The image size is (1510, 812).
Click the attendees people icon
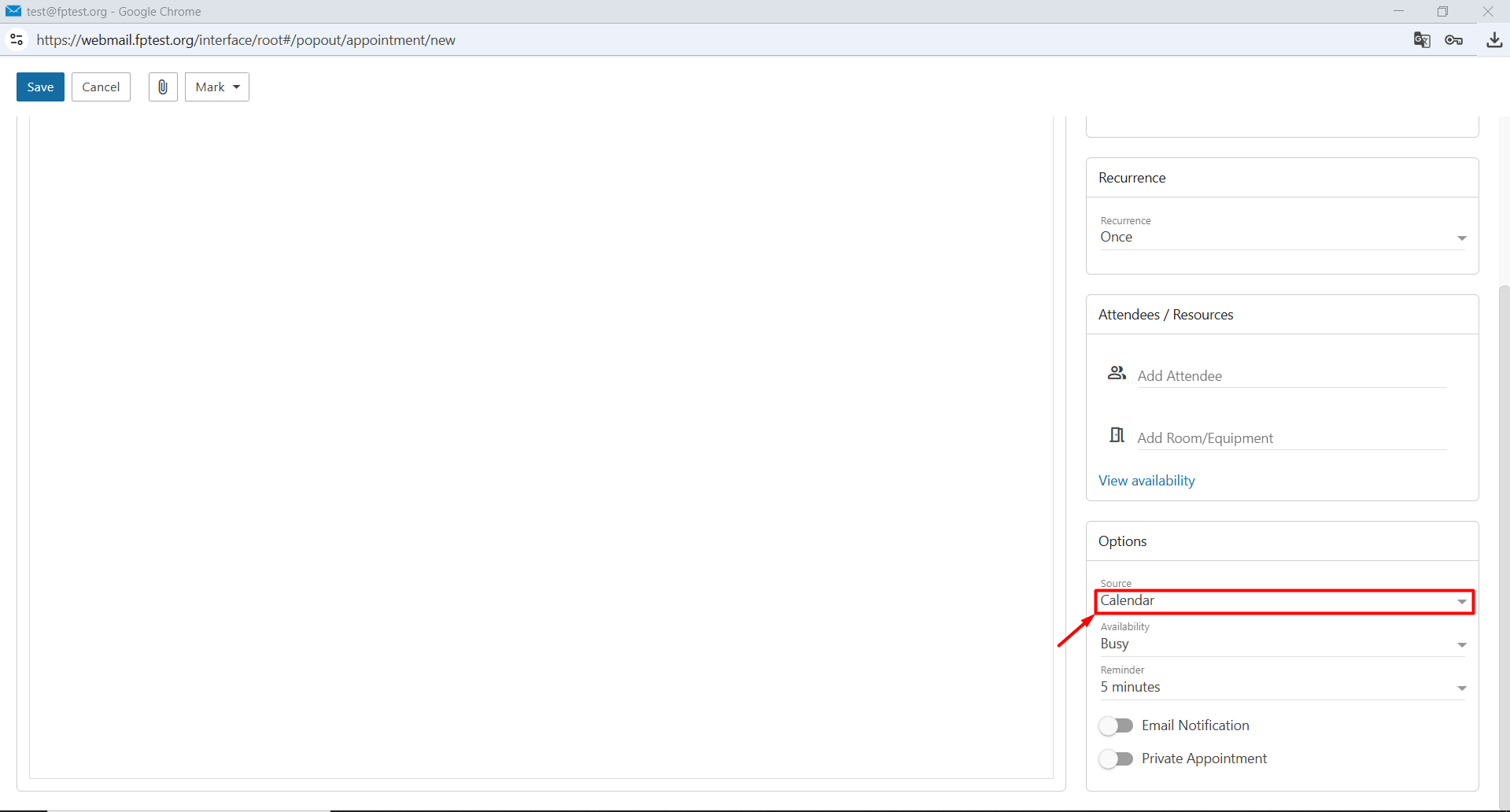click(x=1117, y=373)
